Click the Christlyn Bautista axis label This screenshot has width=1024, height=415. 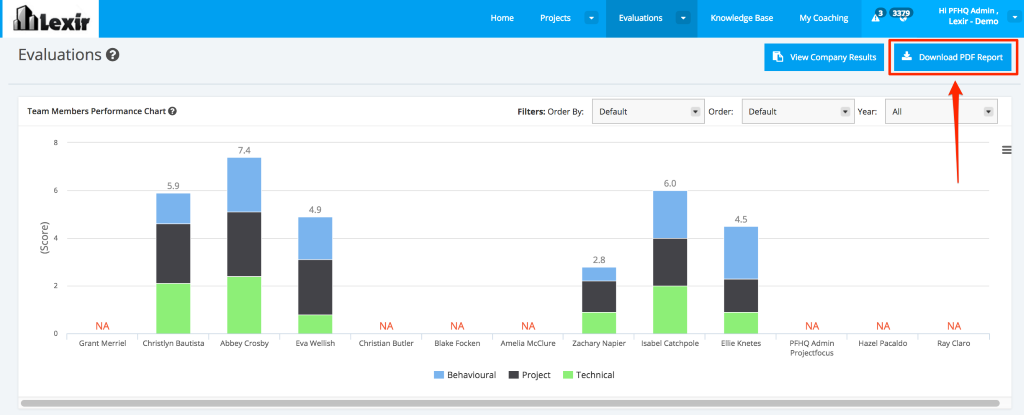point(173,343)
